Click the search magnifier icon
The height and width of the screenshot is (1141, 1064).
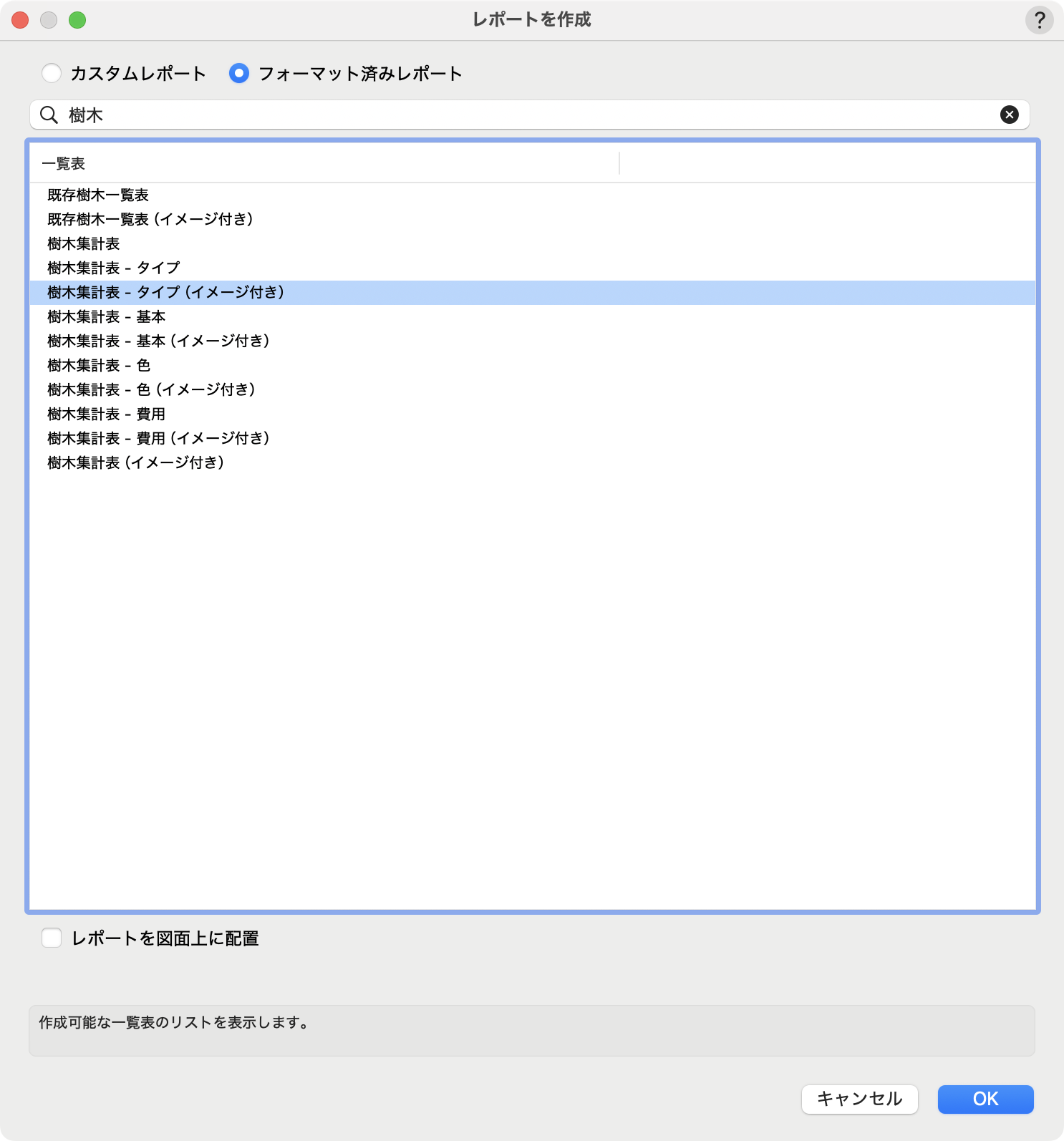tap(49, 115)
